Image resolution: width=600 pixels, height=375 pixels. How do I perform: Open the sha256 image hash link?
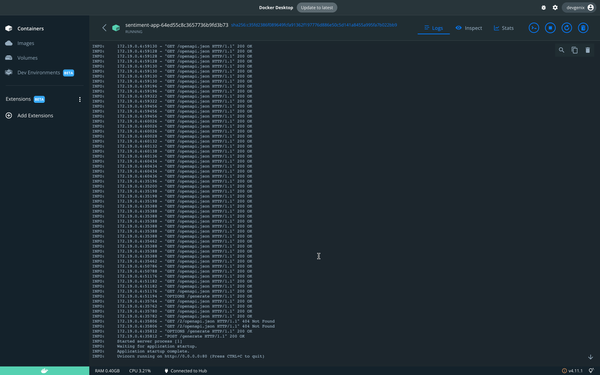pyautogui.click(x=314, y=25)
